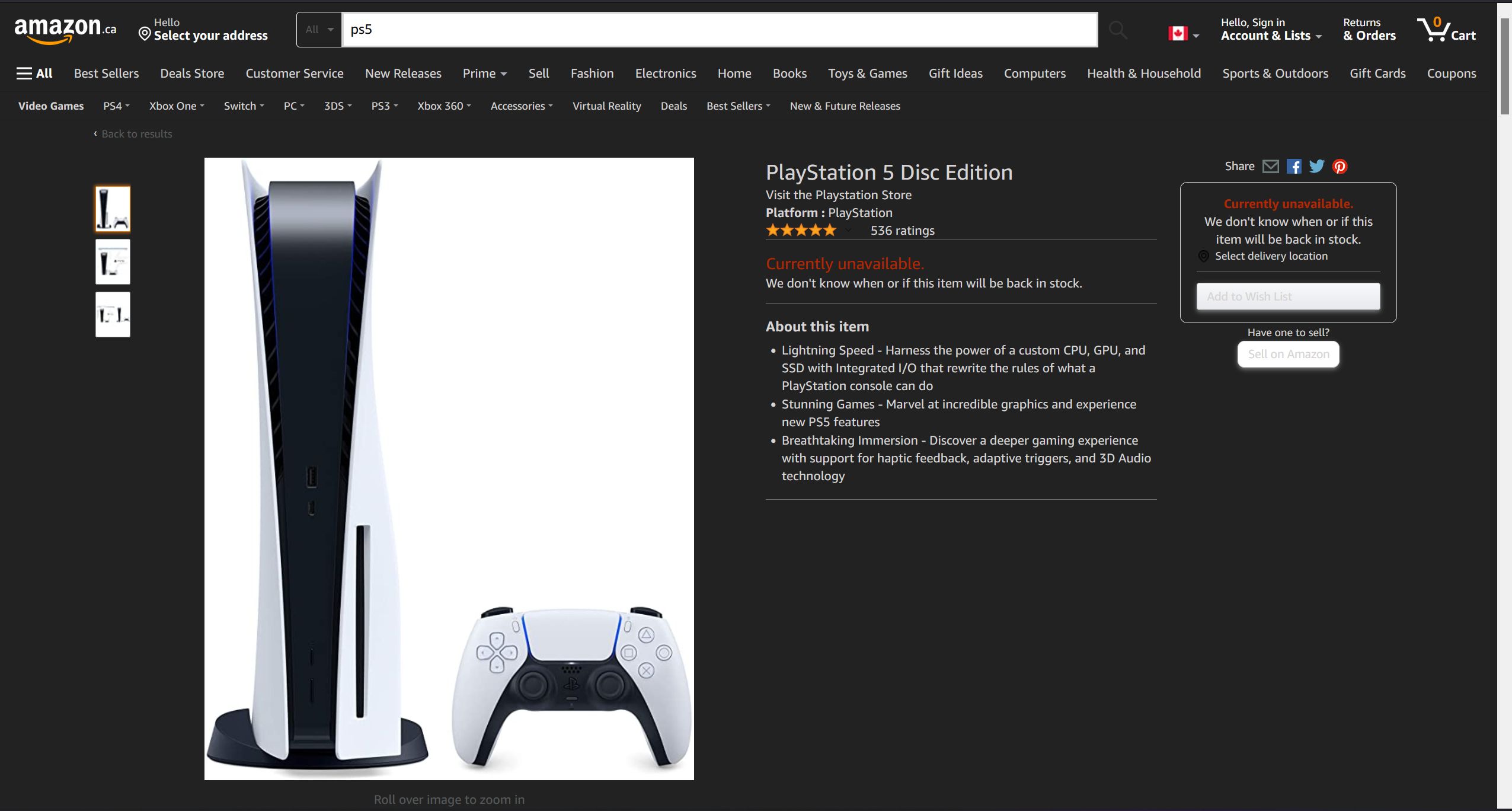1512x811 pixels.
Task: Click the search magnifier icon
Action: pyautogui.click(x=1117, y=30)
